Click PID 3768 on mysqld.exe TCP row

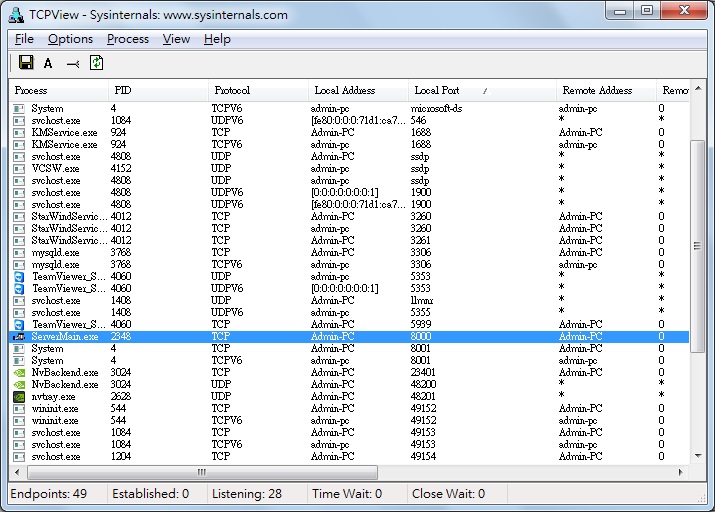click(121, 253)
